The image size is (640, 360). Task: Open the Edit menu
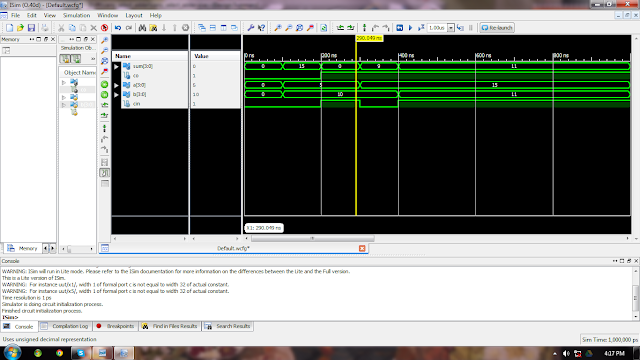pyautogui.click(x=31, y=16)
